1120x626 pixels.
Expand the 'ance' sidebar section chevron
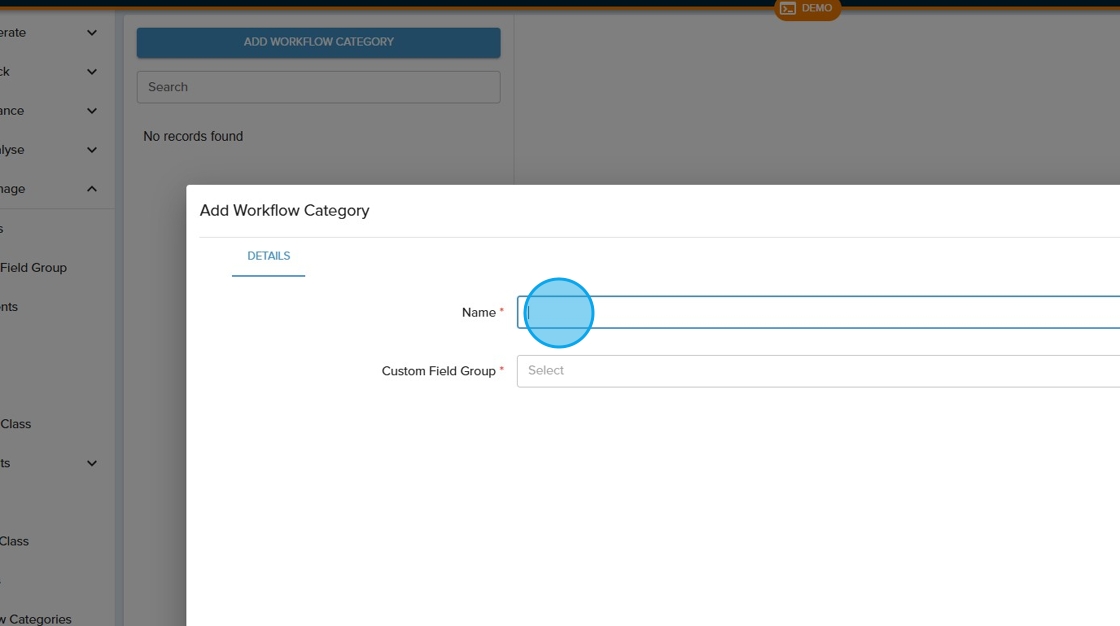click(x=92, y=111)
